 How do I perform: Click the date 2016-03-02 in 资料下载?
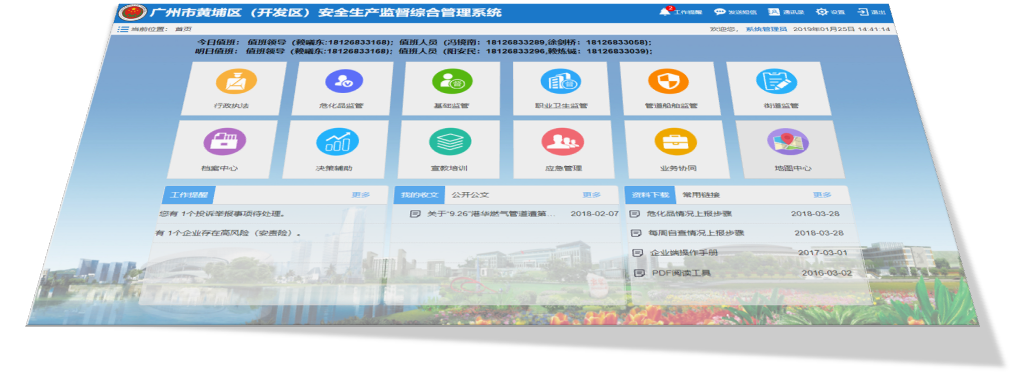826,273
